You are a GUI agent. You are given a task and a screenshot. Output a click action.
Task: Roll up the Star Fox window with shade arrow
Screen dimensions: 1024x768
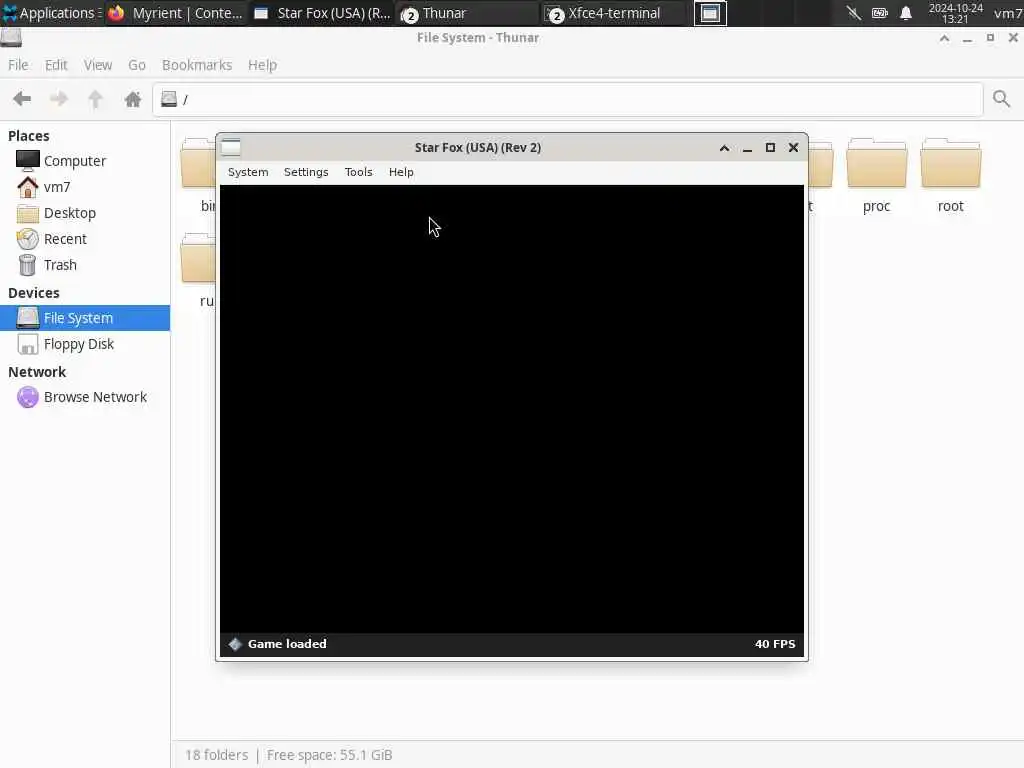pos(724,148)
